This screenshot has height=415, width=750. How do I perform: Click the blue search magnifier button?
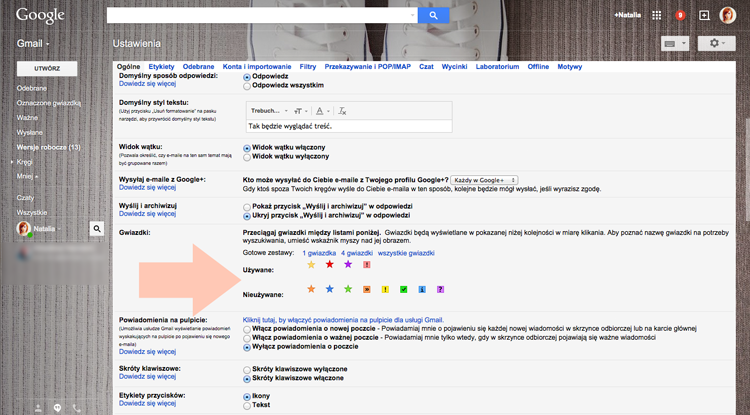pyautogui.click(x=433, y=15)
